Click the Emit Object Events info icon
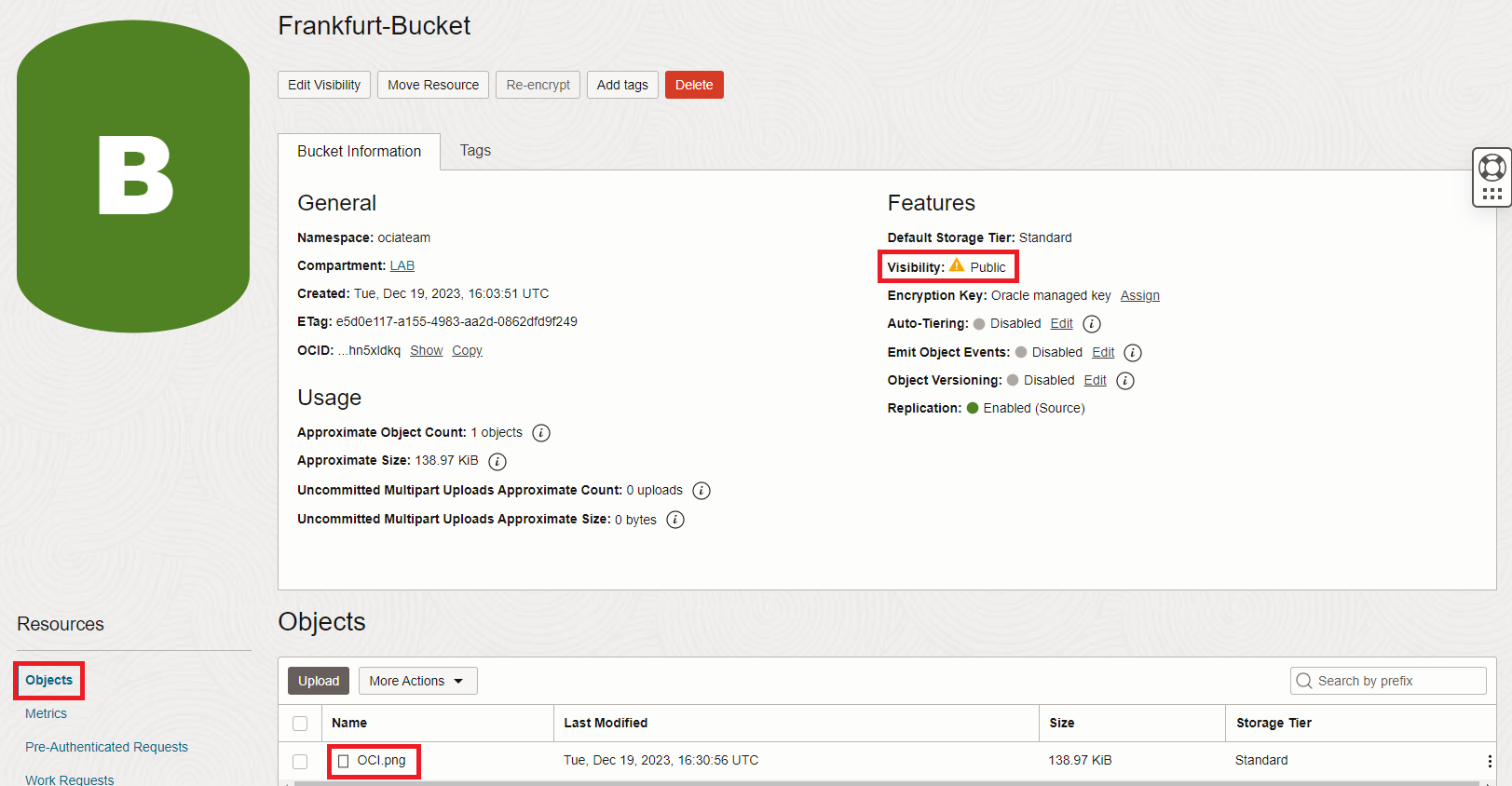Screen dimensions: 1512x786 click(x=1133, y=353)
